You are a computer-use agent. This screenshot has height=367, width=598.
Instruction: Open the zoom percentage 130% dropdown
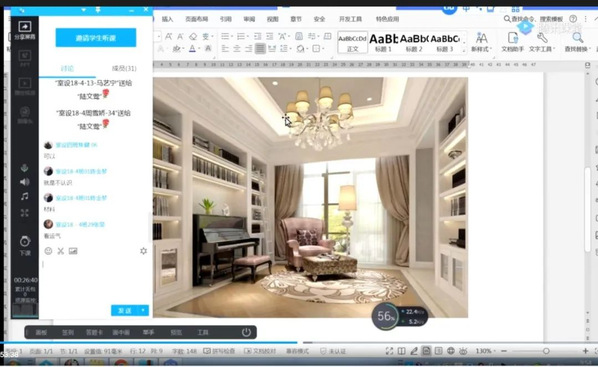485,351
